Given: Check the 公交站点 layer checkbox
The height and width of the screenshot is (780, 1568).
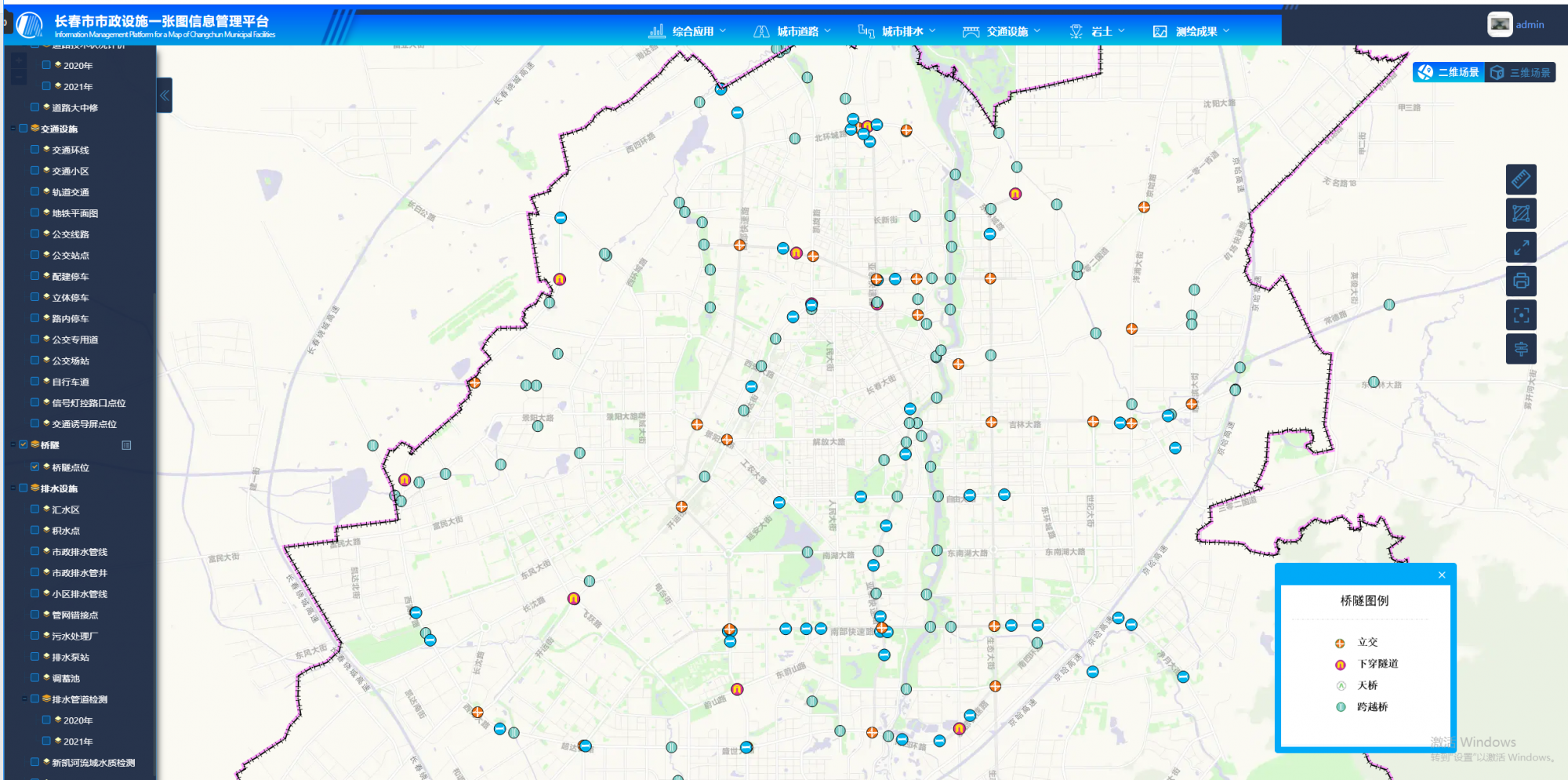Looking at the screenshot, I should click(x=34, y=256).
